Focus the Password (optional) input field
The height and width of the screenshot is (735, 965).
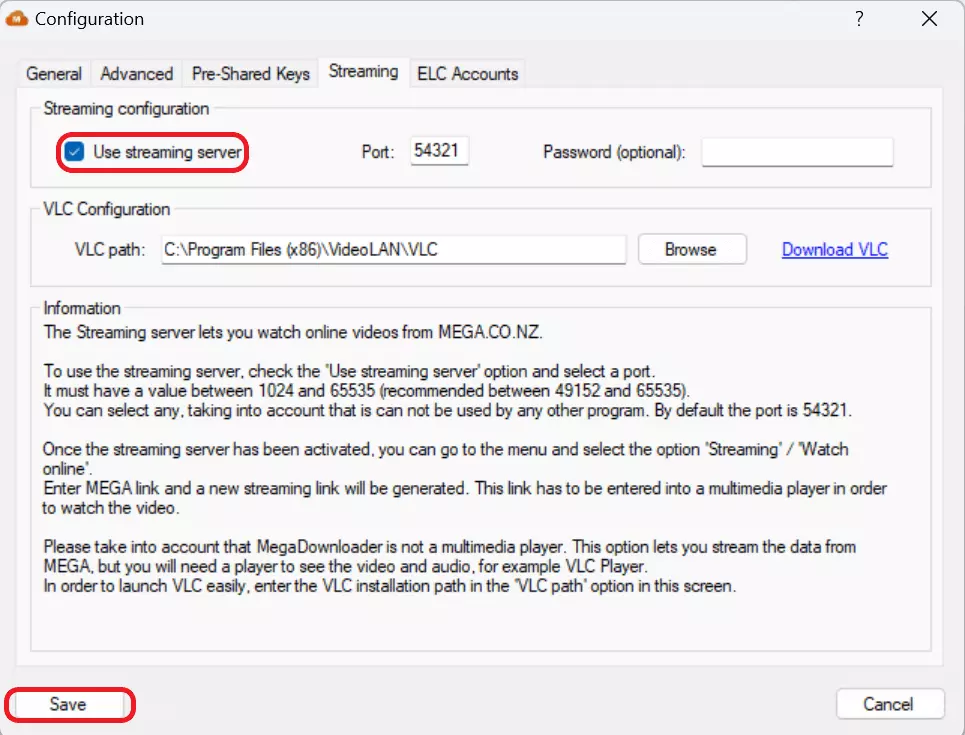coord(797,152)
